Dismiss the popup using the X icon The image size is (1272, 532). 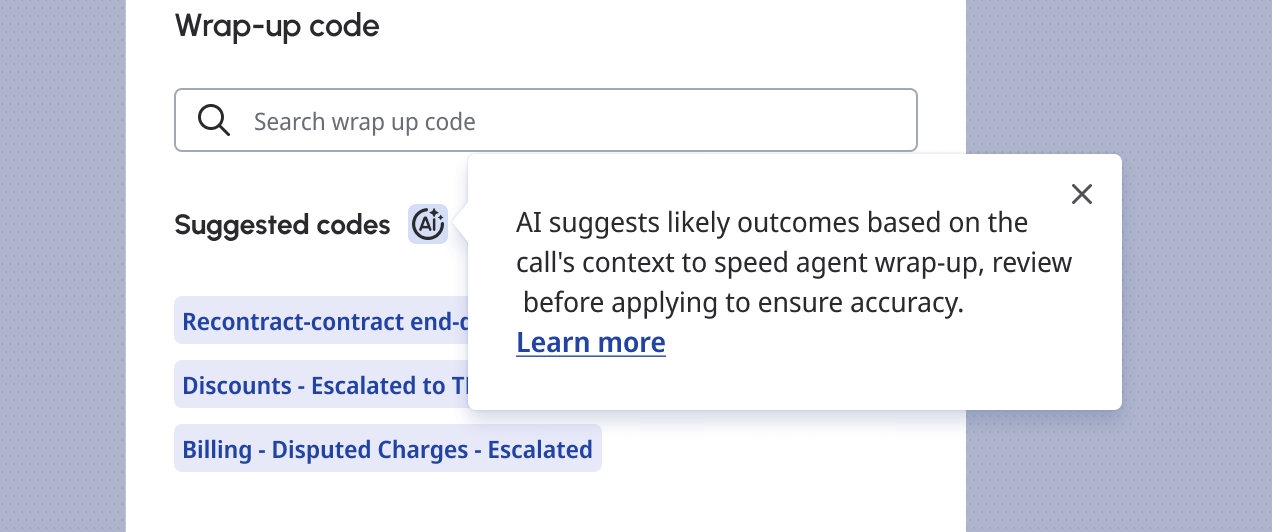(x=1081, y=194)
